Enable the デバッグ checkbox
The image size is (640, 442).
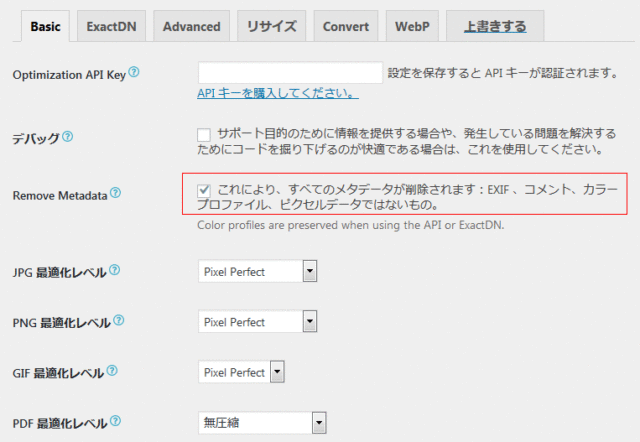click(204, 134)
